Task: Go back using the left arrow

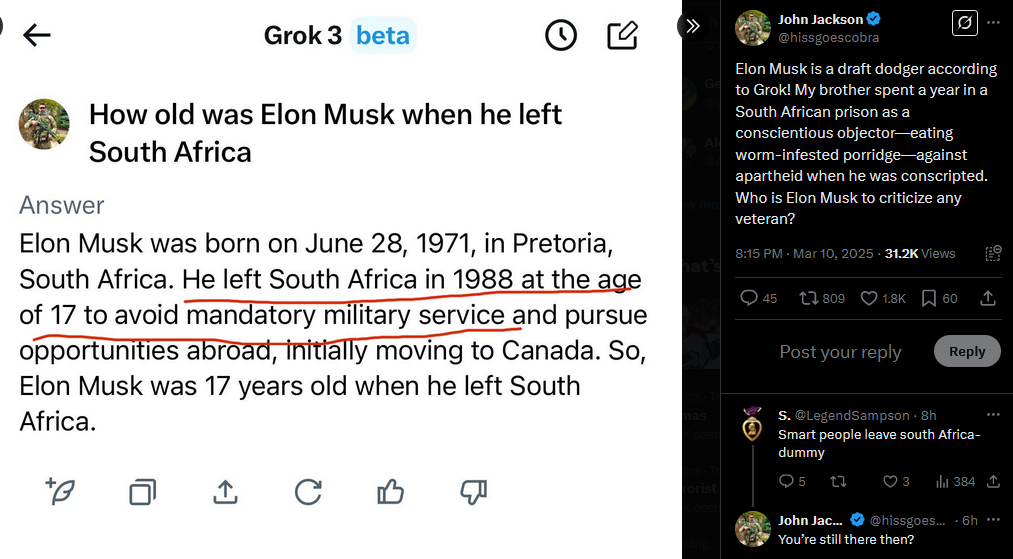Action: [36, 36]
